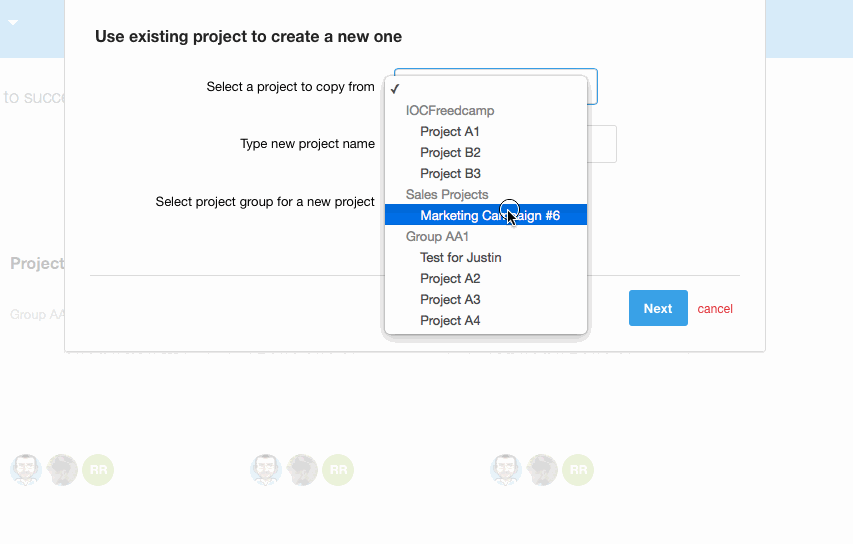Click the white arrow in the header

[x=13, y=23]
